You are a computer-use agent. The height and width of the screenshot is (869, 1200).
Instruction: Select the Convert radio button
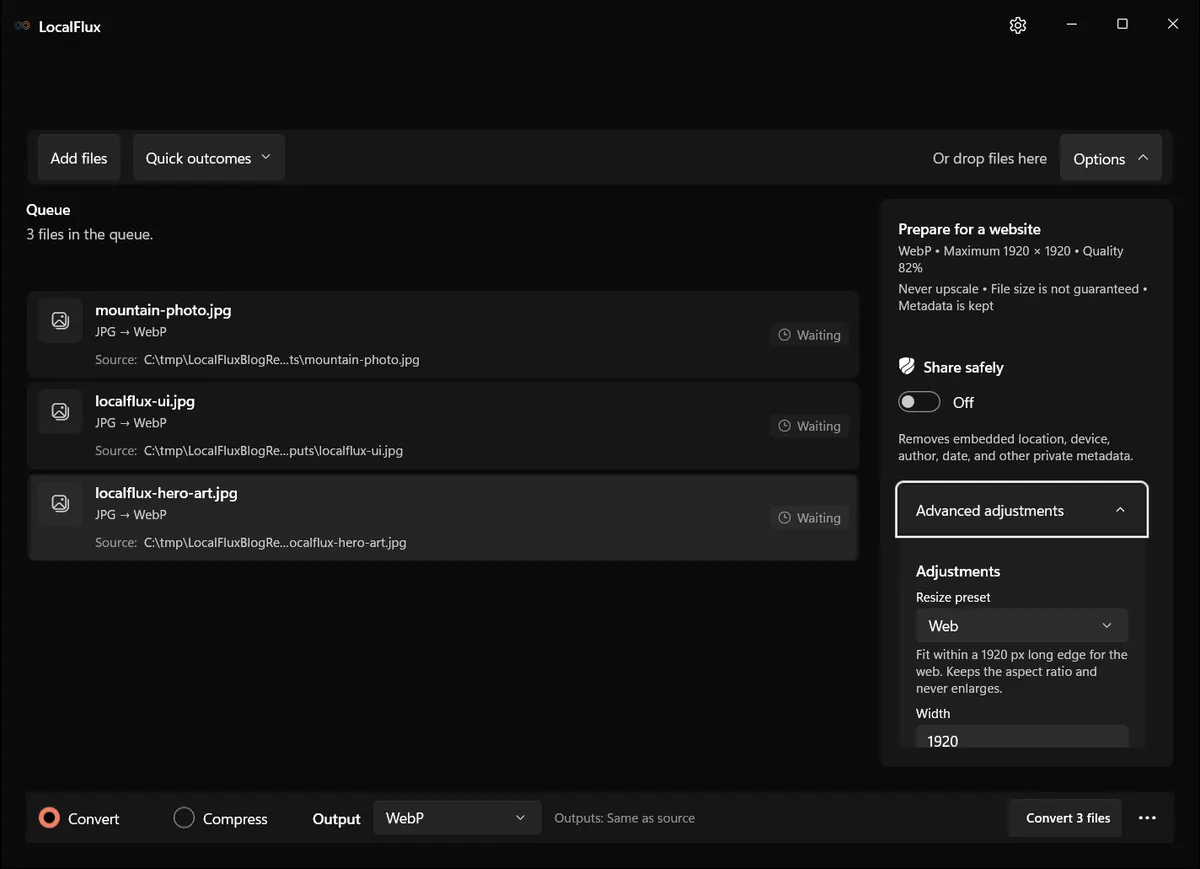coord(49,818)
